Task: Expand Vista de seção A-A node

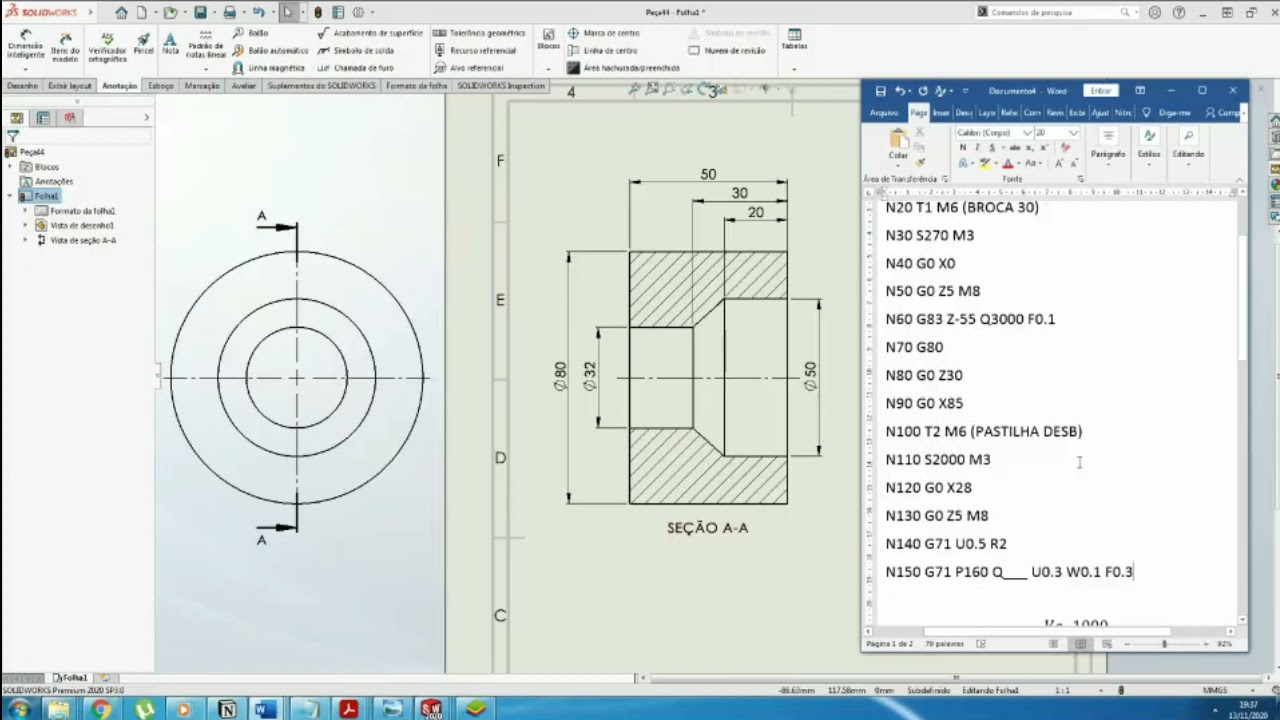Action: (x=25, y=240)
